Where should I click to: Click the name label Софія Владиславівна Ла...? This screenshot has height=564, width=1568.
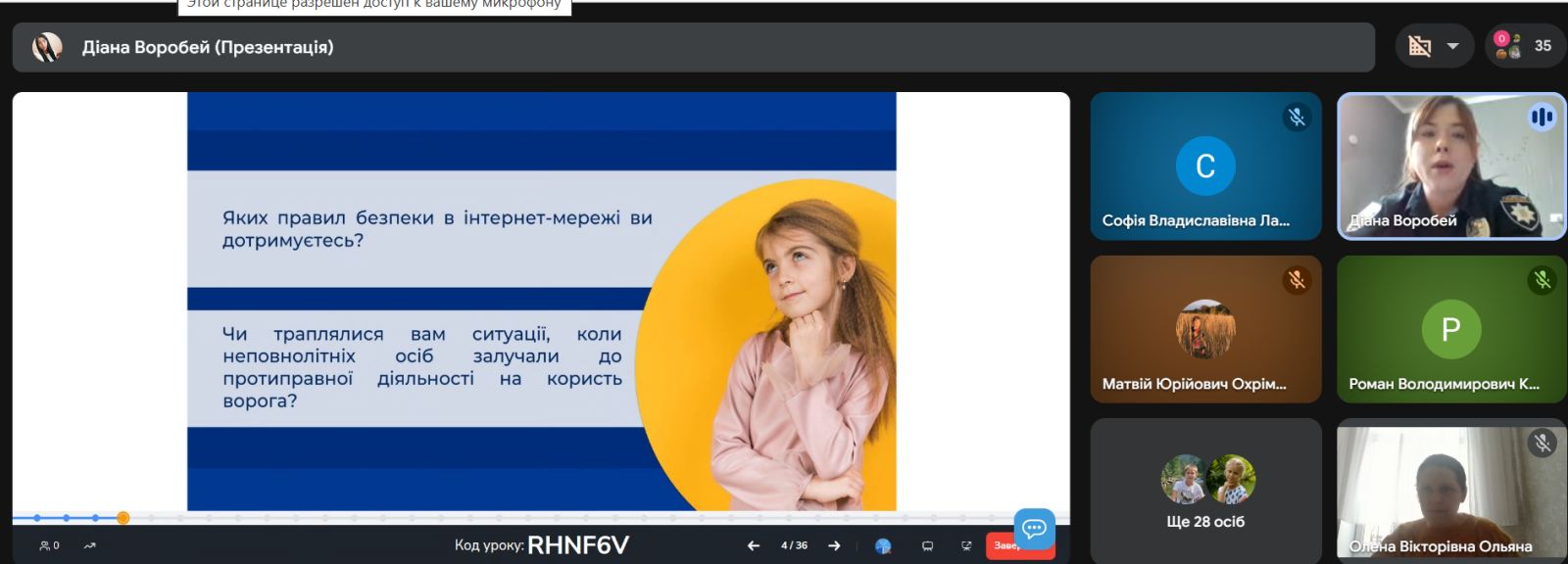1196,220
